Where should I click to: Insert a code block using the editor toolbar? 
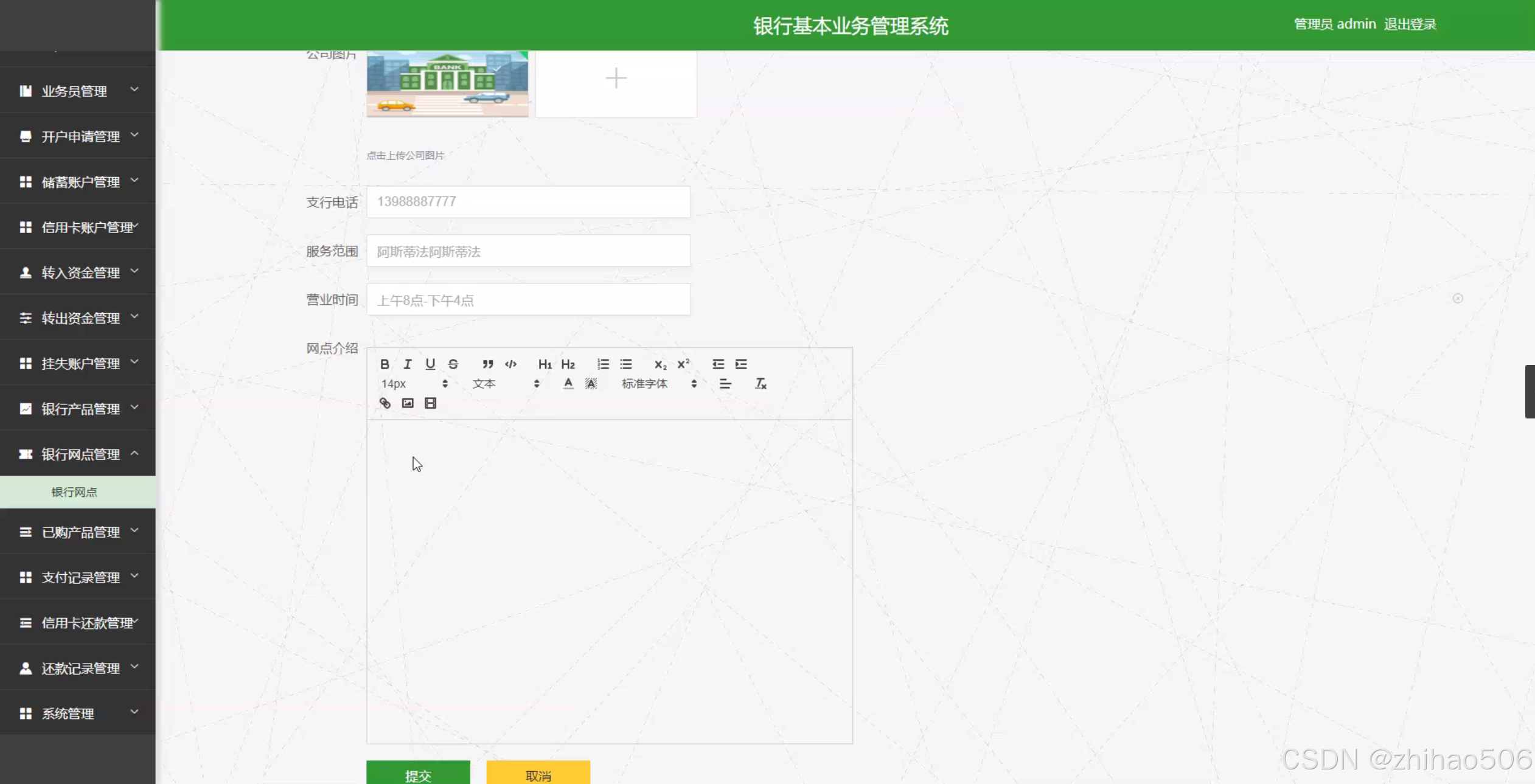510,364
